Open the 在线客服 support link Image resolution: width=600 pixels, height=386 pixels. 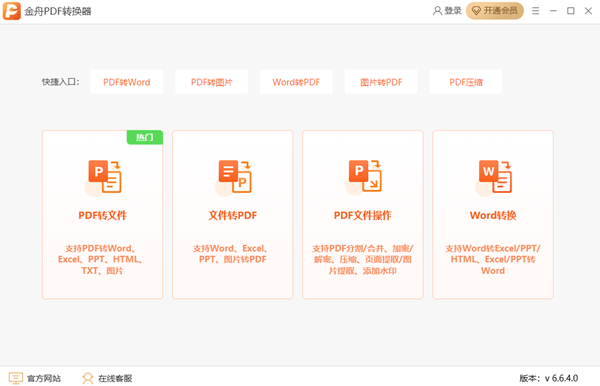point(115,378)
